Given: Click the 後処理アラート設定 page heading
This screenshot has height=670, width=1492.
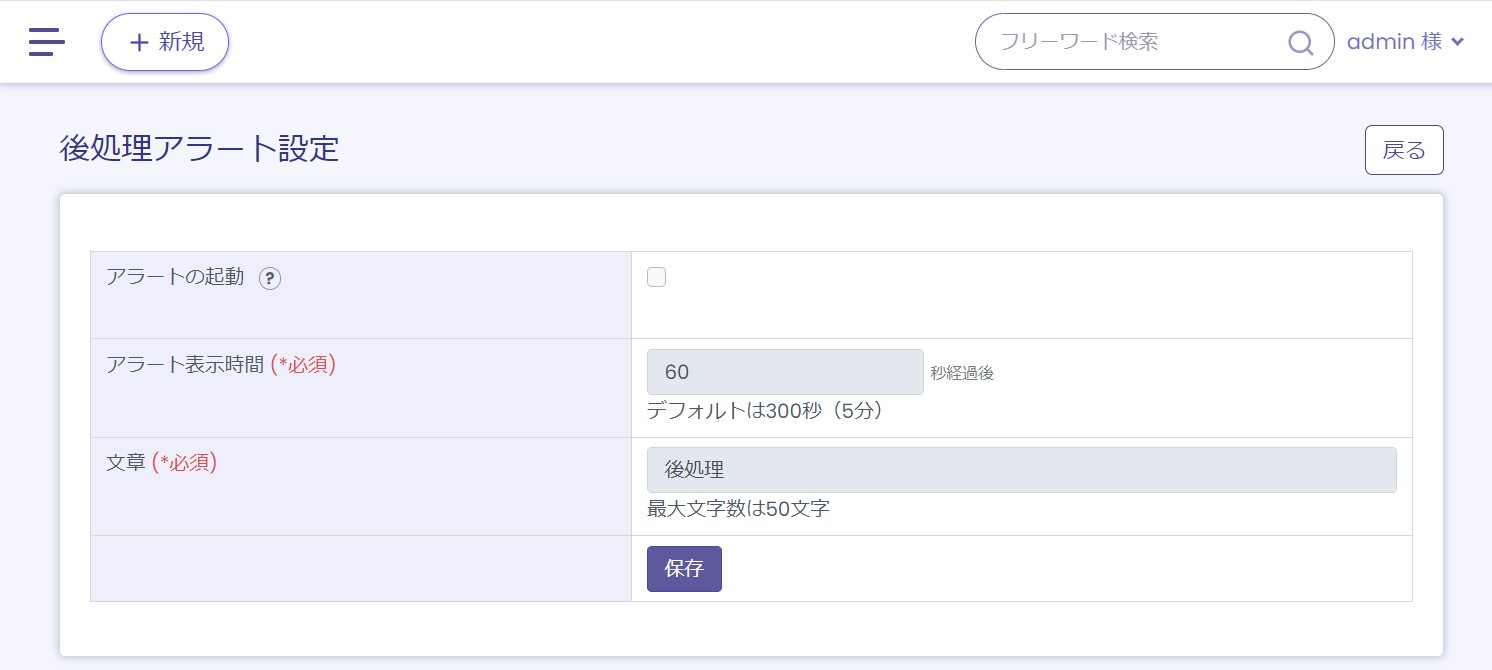Looking at the screenshot, I should click(199, 149).
